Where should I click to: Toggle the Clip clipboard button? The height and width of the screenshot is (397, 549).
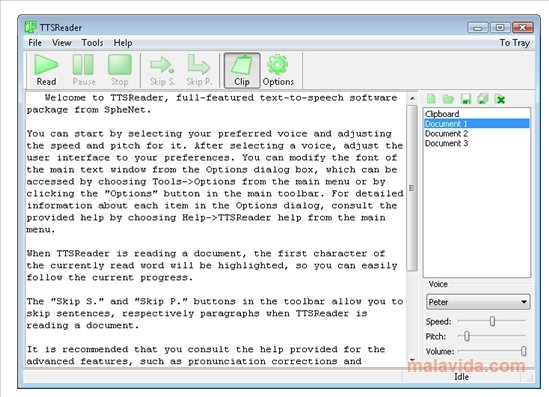click(242, 70)
